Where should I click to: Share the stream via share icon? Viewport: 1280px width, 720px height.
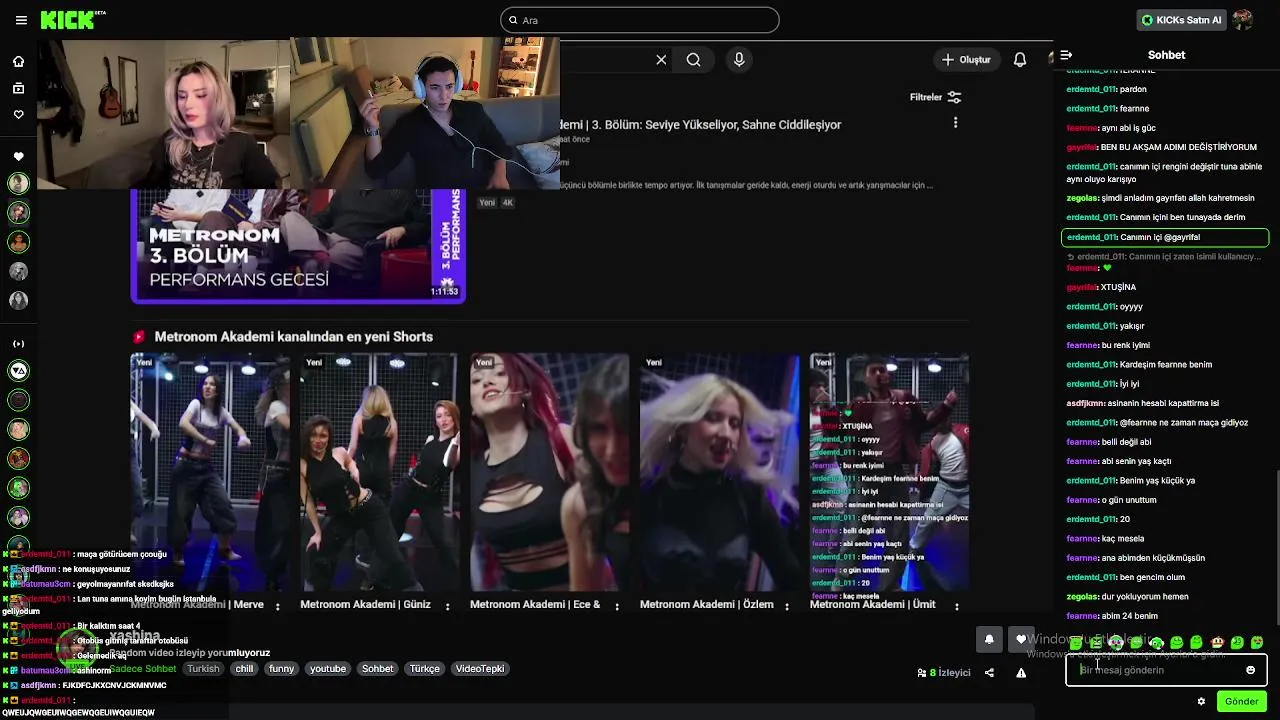[989, 673]
